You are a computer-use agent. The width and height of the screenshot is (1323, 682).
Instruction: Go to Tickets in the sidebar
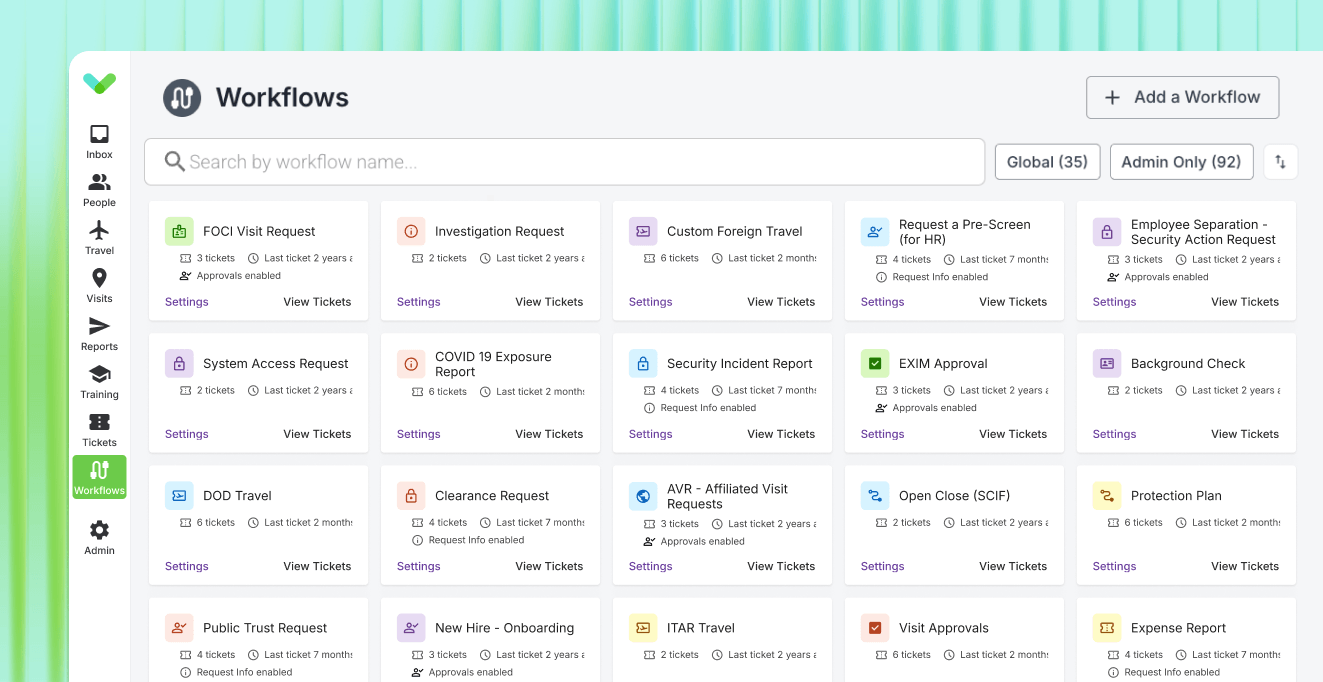99,429
